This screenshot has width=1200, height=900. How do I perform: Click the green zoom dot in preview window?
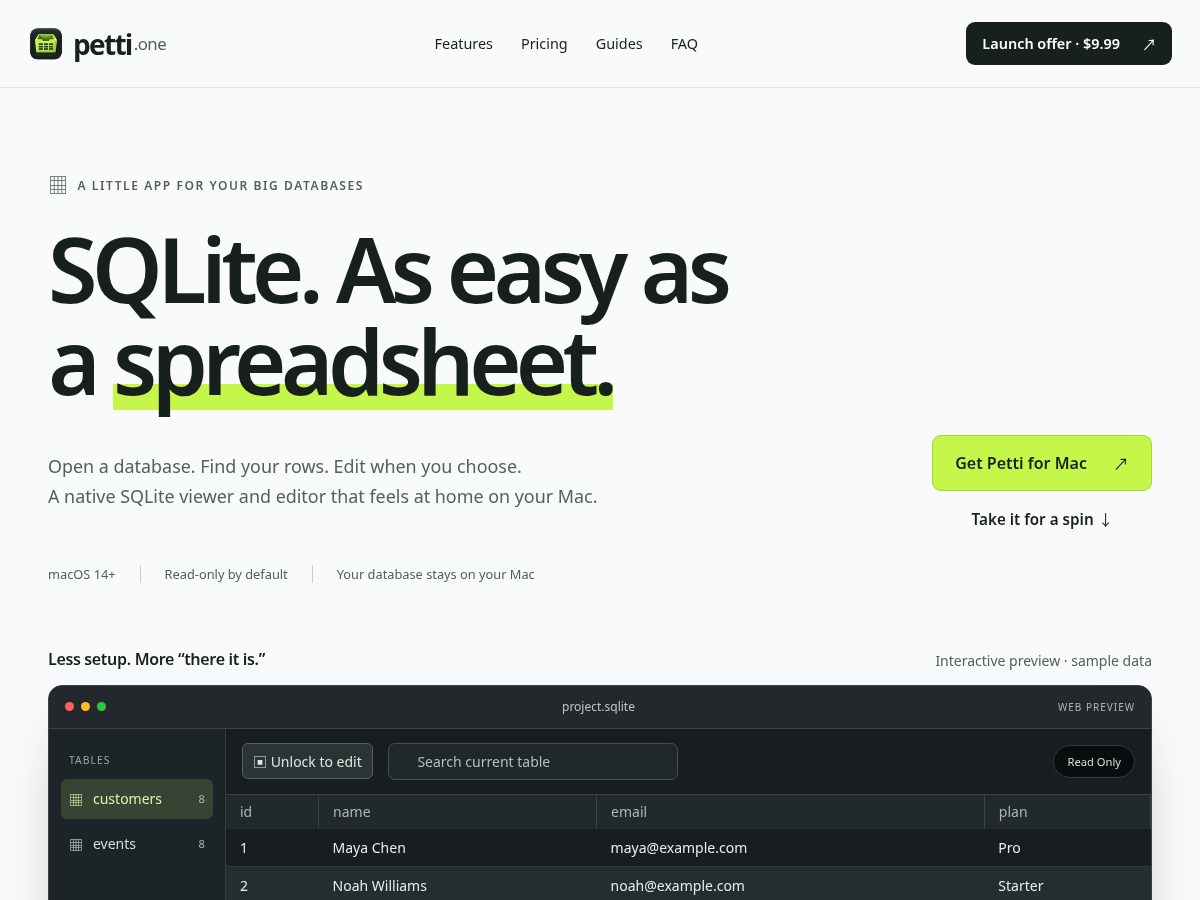pos(101,707)
